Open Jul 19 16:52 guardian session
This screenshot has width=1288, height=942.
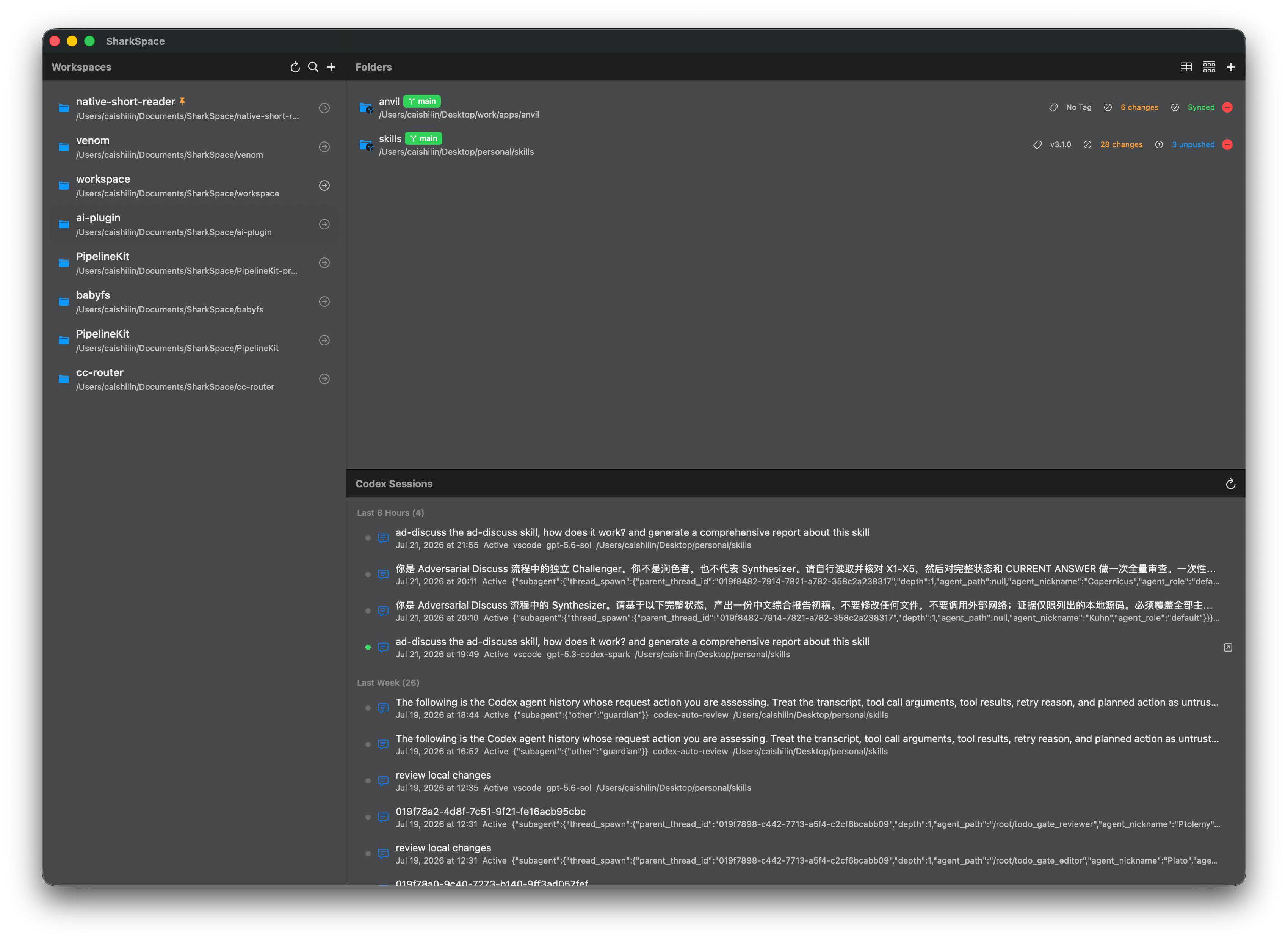tap(795, 744)
